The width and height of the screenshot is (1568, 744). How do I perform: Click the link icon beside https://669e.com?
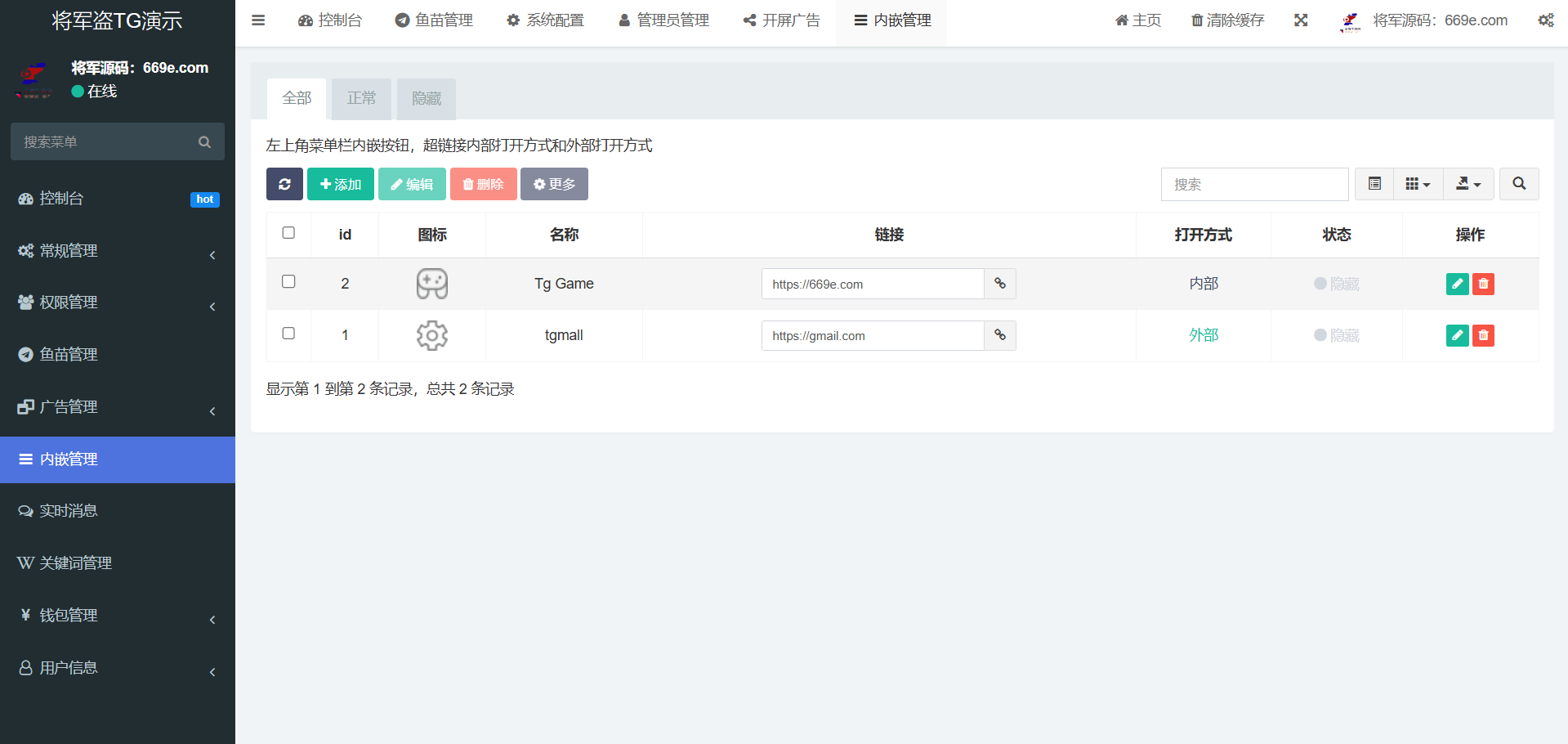[x=999, y=284]
